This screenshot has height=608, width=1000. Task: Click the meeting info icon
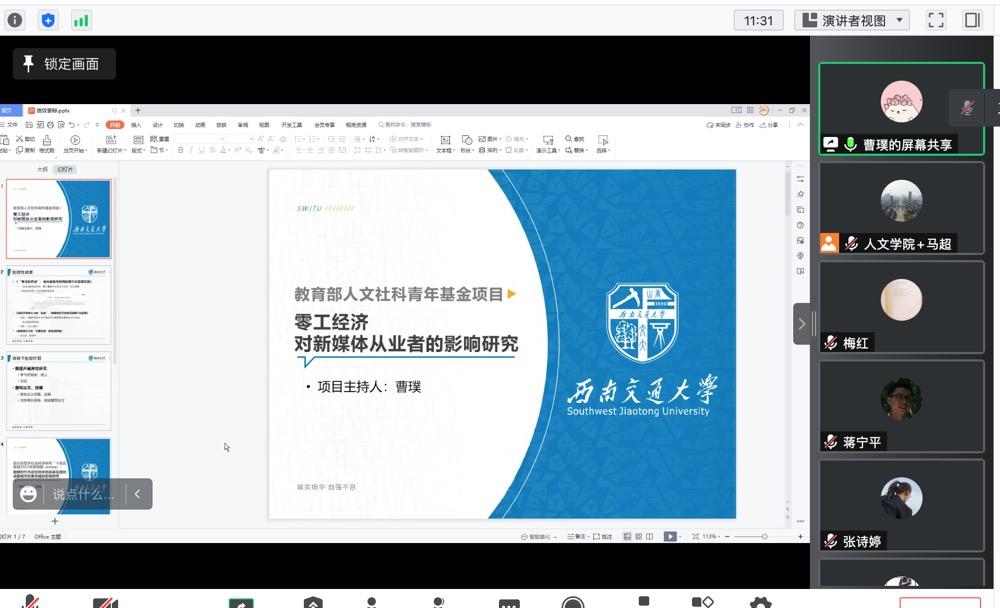pyautogui.click(x=15, y=20)
